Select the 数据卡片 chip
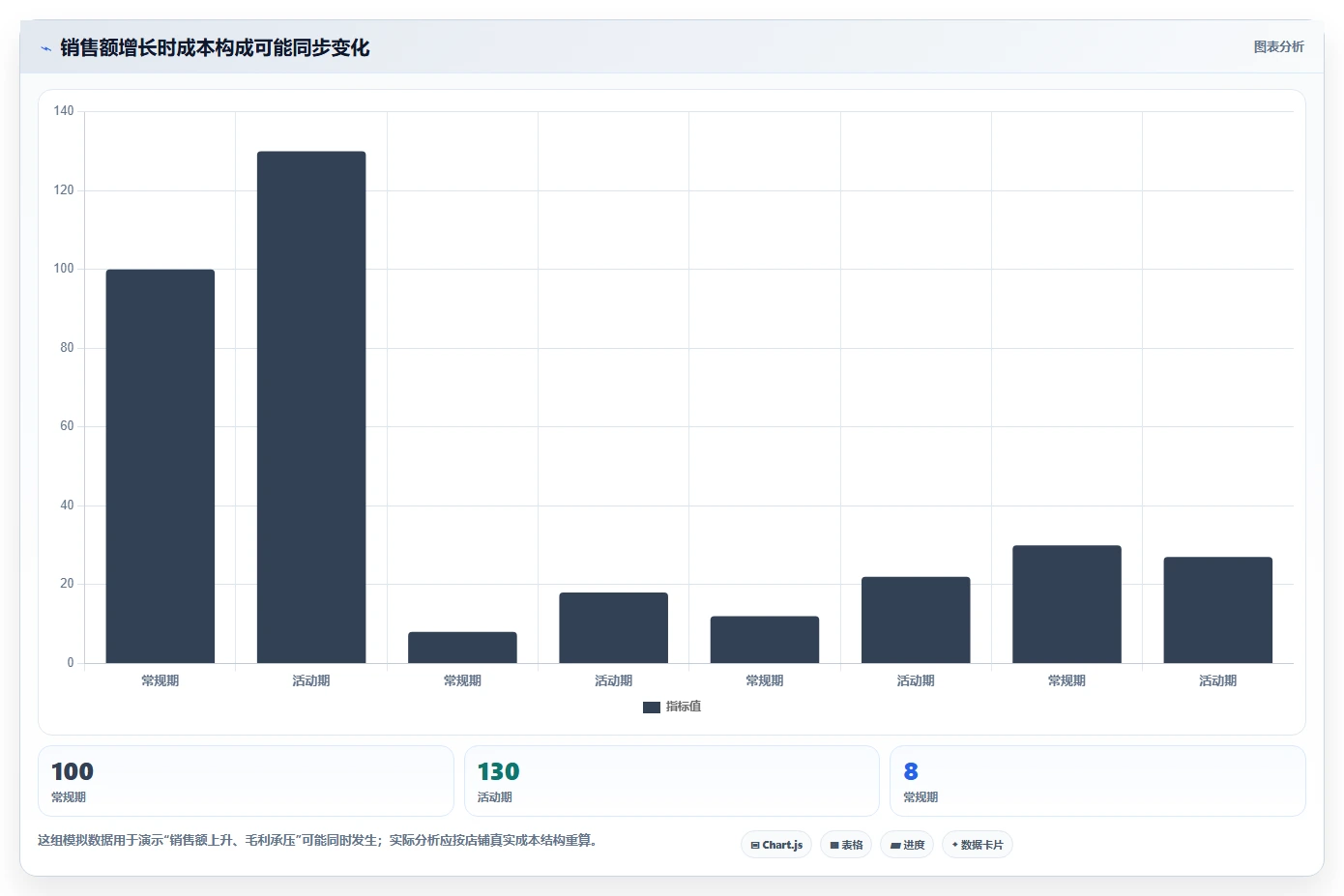The image size is (1344, 896). [x=978, y=845]
